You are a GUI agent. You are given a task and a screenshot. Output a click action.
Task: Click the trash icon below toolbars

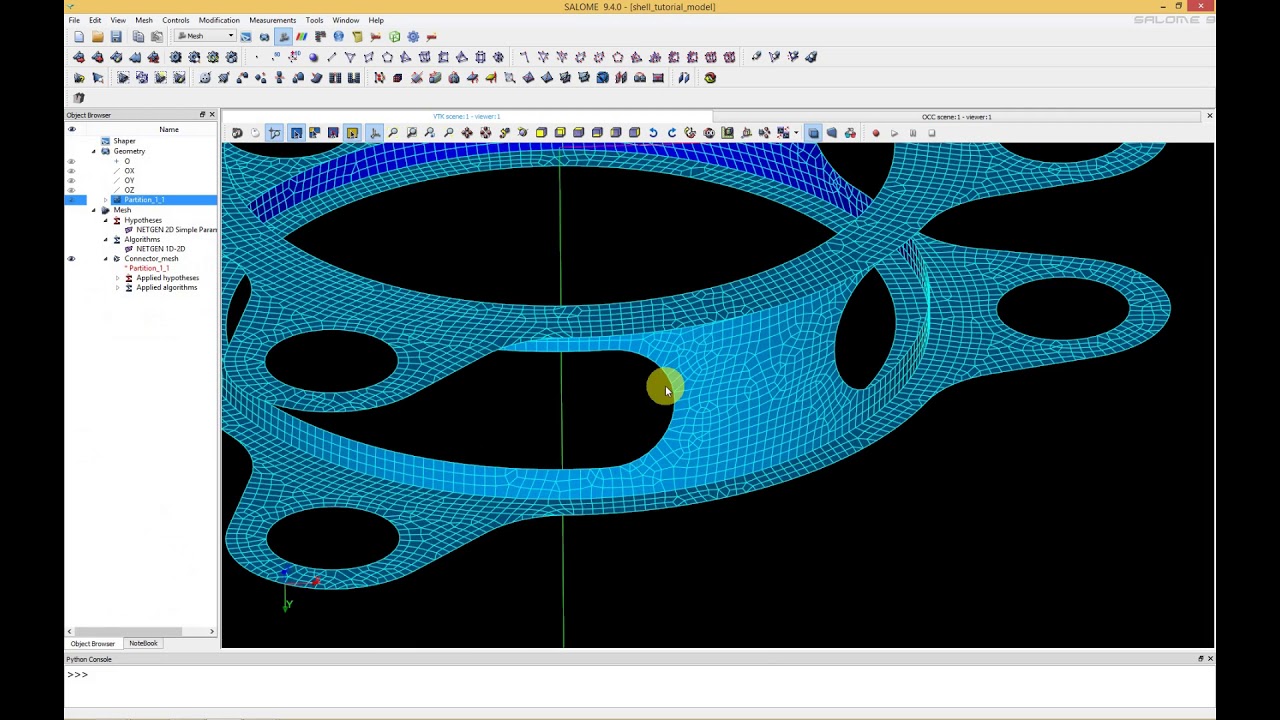point(79,97)
